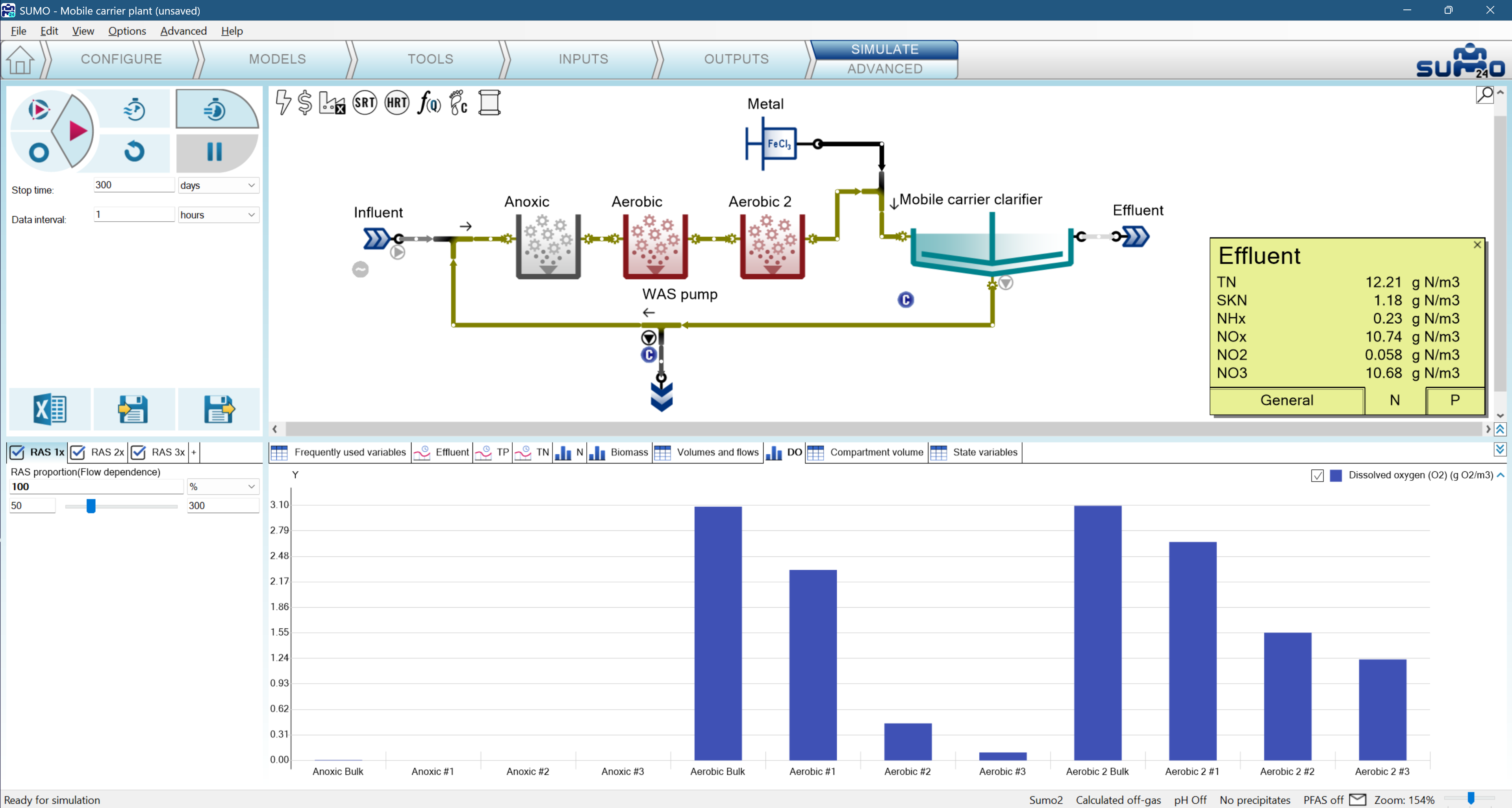Click the carbon footprint icon
Image resolution: width=1512 pixels, height=808 pixels.
458,103
